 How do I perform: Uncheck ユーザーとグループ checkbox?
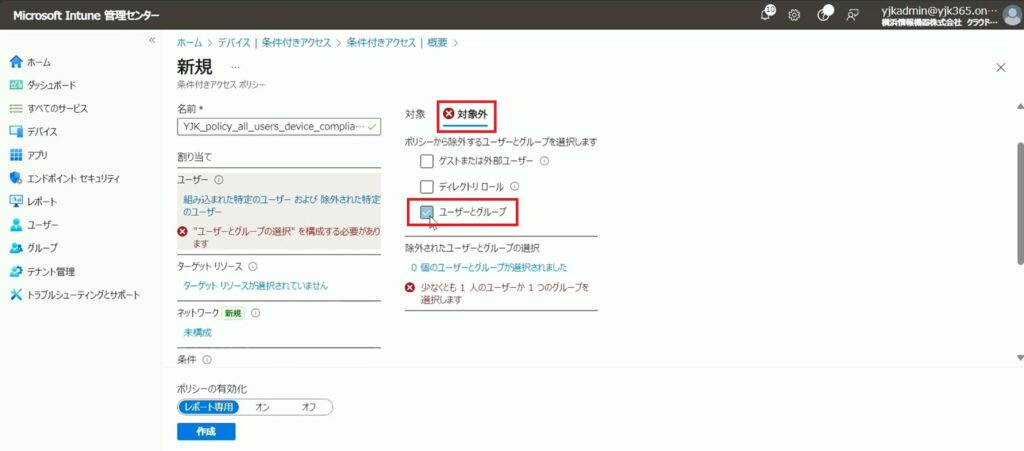coord(427,211)
